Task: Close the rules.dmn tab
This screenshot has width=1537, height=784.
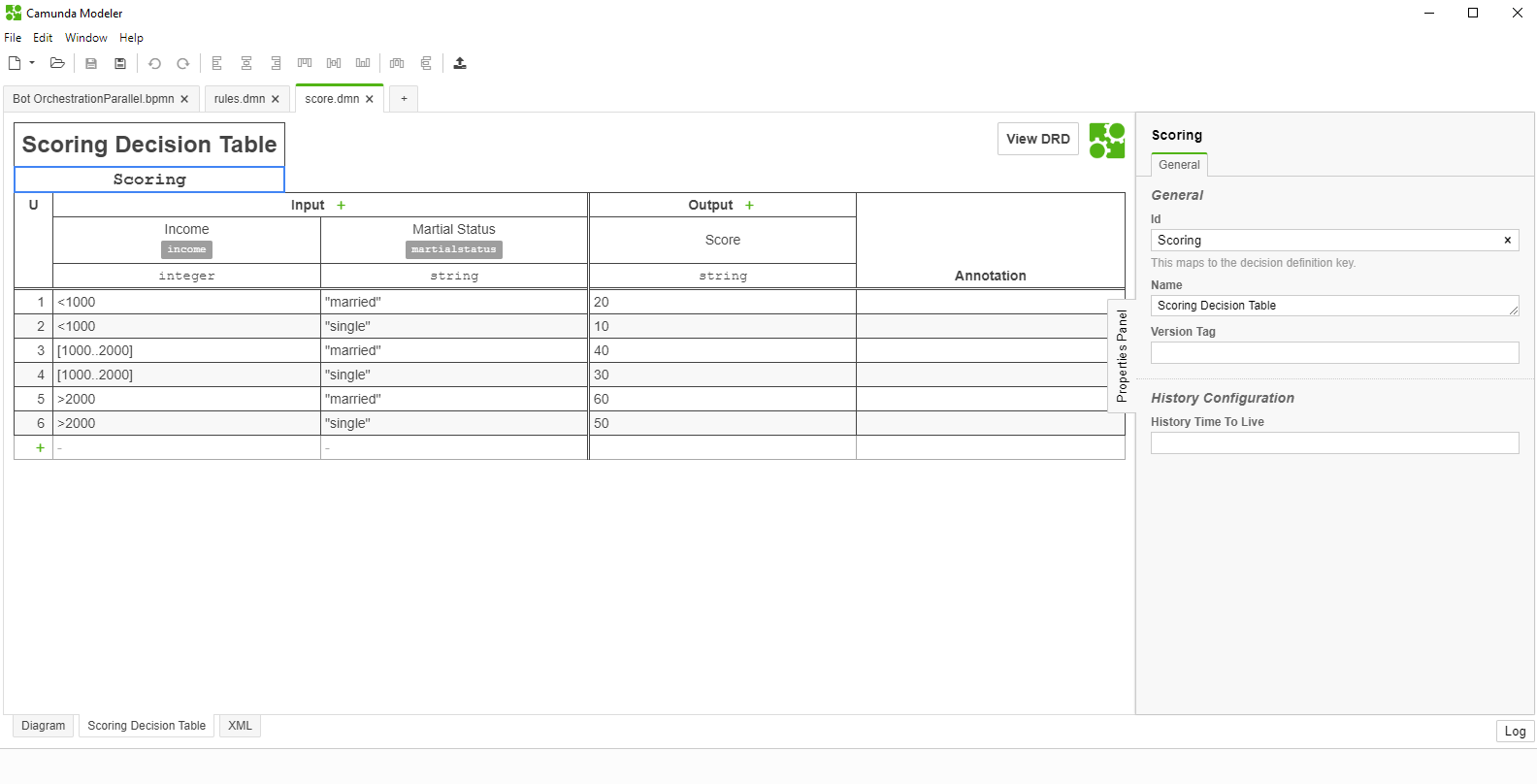Action: click(276, 99)
